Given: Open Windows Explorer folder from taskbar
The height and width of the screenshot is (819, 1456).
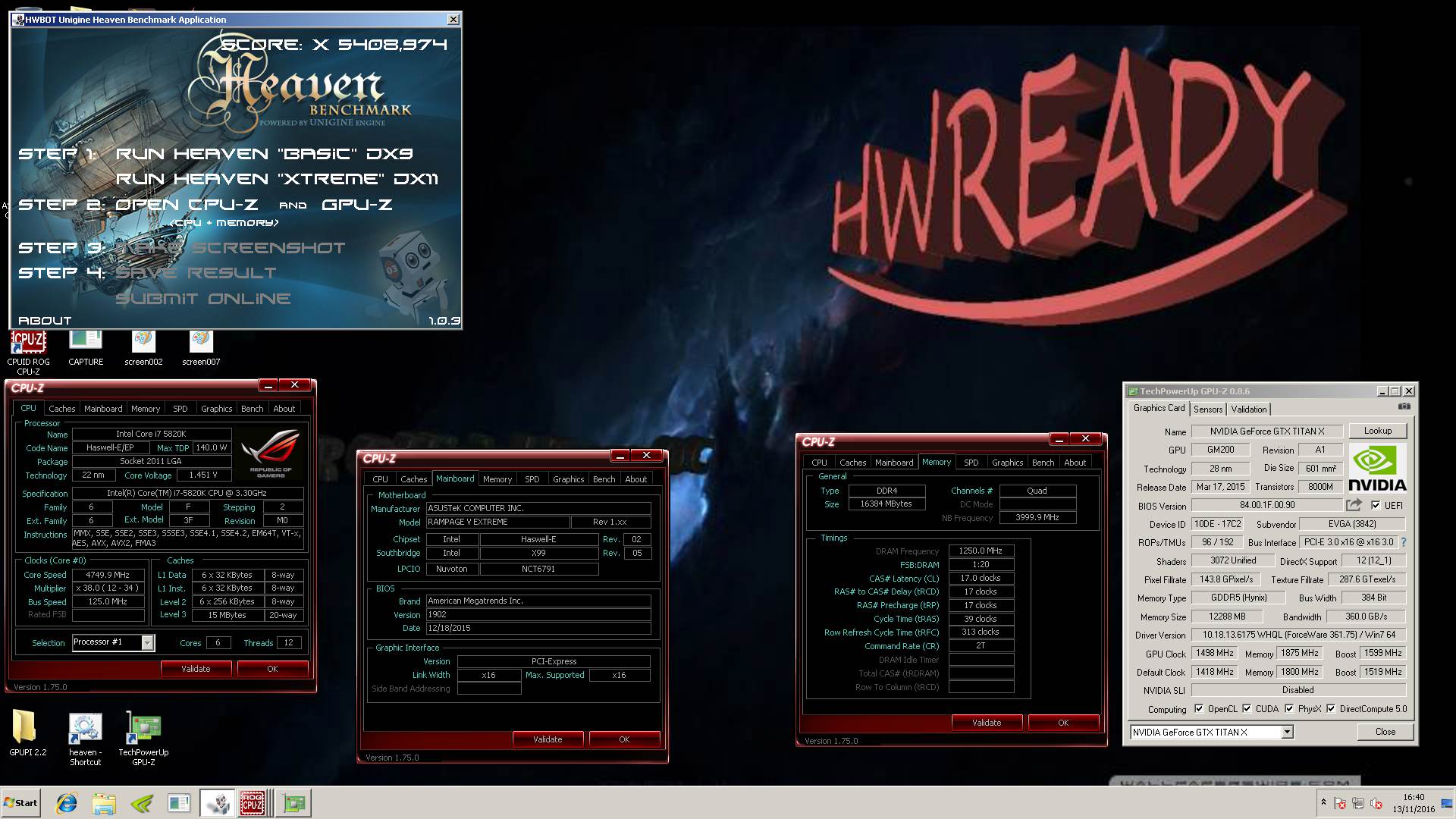Looking at the screenshot, I should 104,803.
